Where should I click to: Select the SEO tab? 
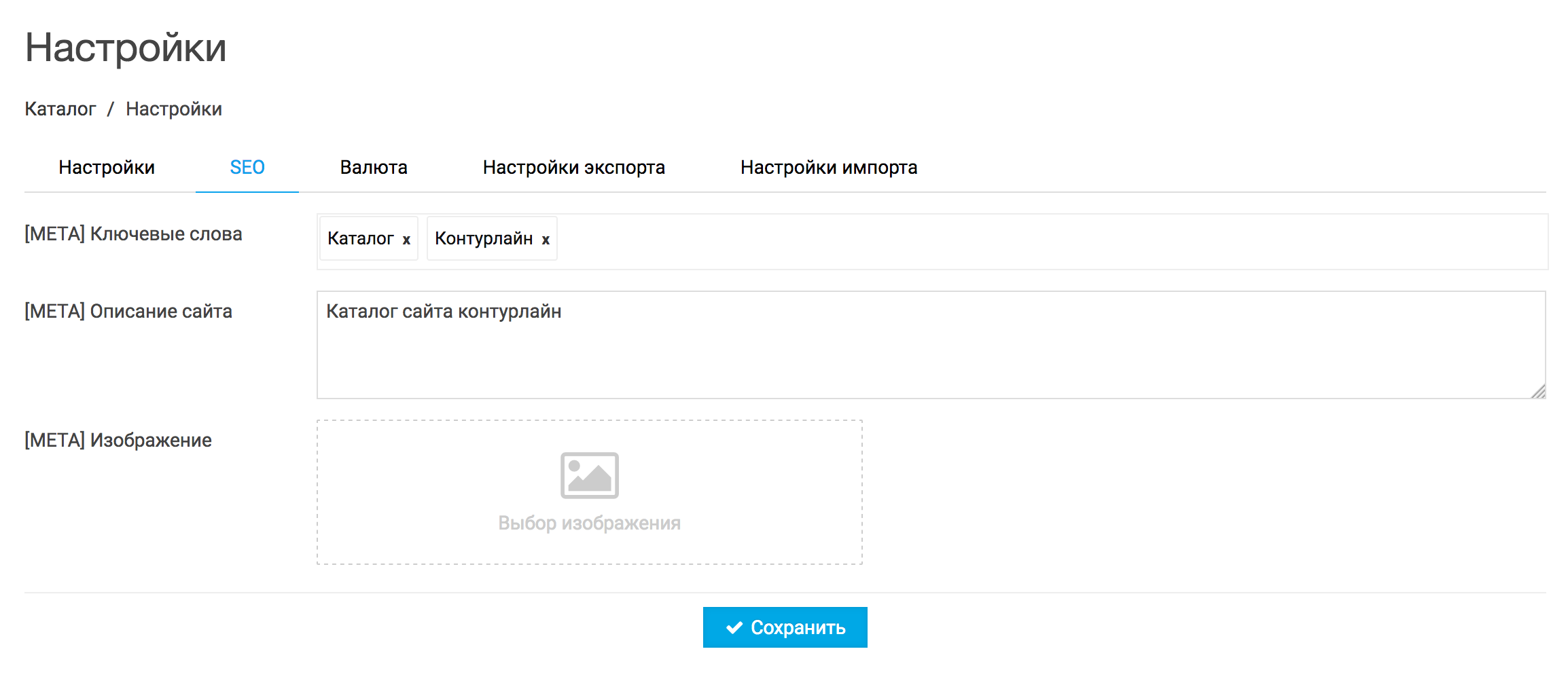247,167
